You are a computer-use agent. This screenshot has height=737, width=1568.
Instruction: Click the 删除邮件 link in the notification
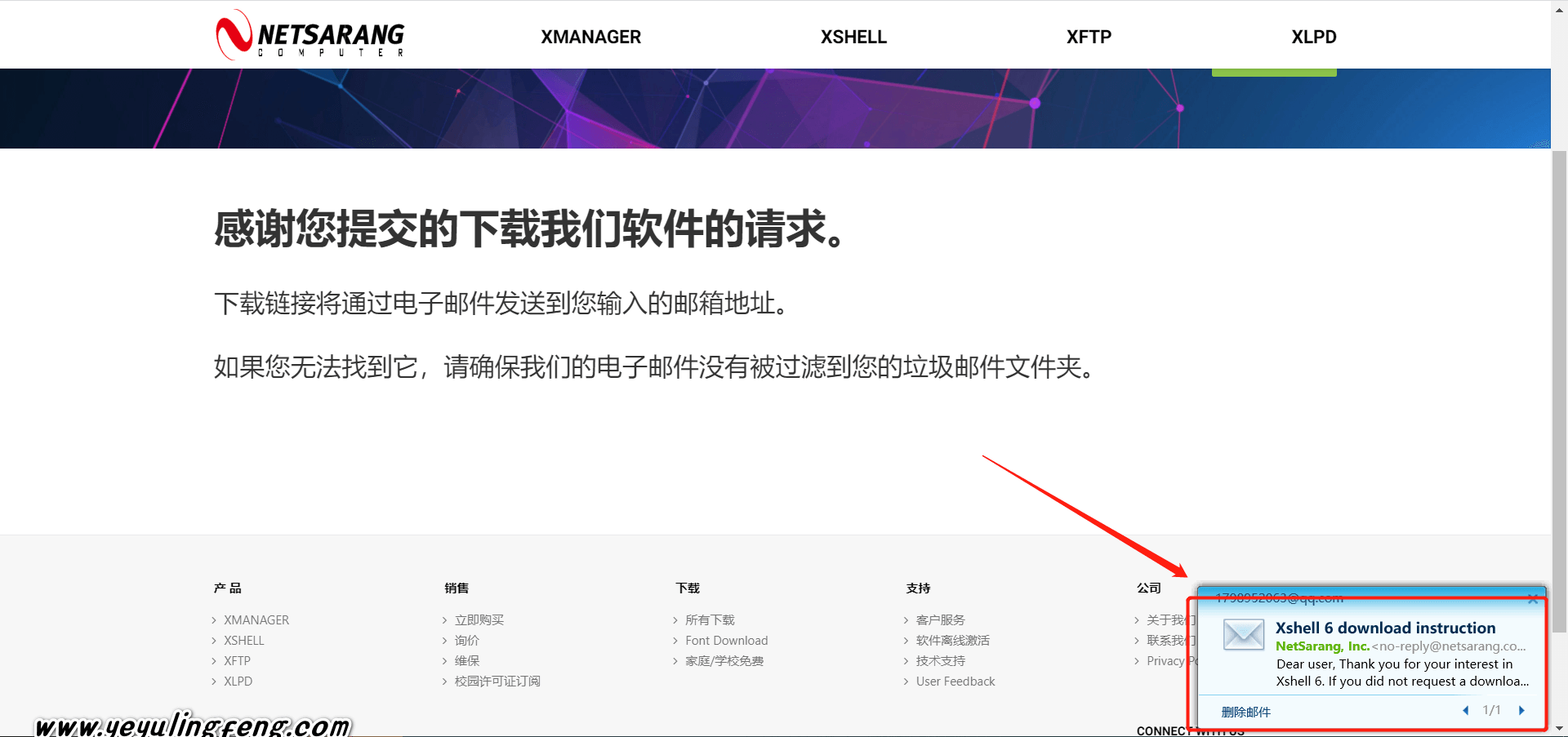[1246, 712]
